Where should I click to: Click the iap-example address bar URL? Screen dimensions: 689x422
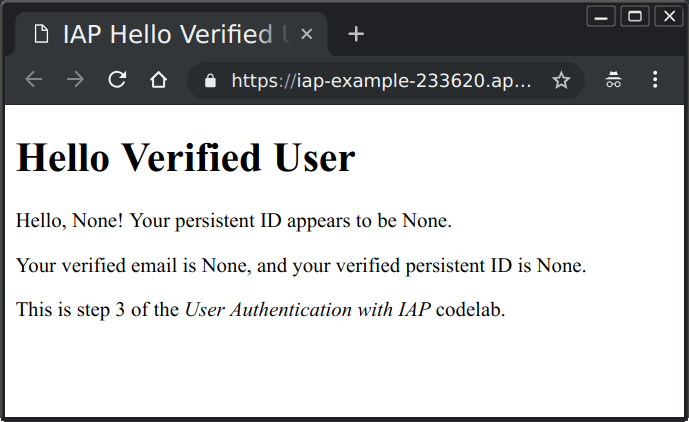pos(382,81)
